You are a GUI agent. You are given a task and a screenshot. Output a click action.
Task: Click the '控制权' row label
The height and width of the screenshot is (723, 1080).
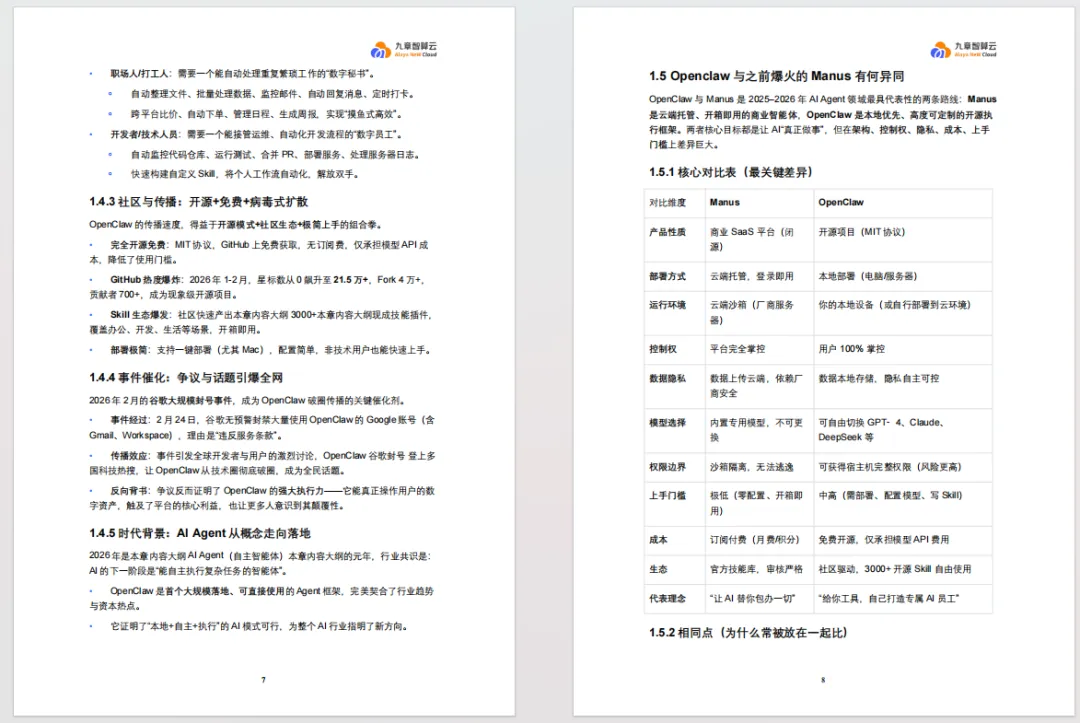point(663,349)
